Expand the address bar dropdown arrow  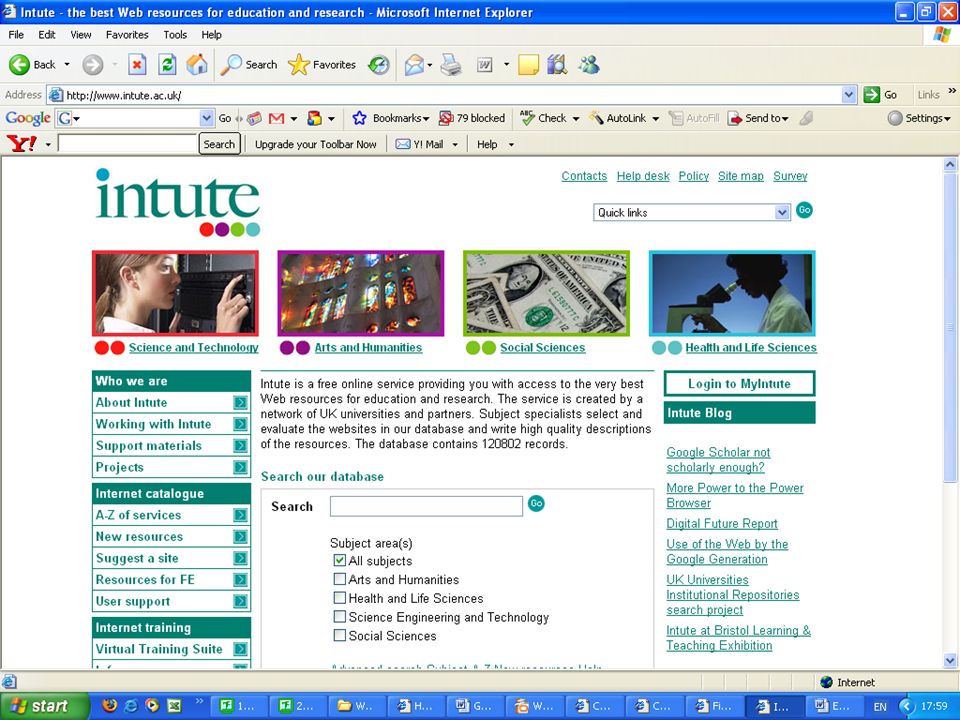pos(849,95)
